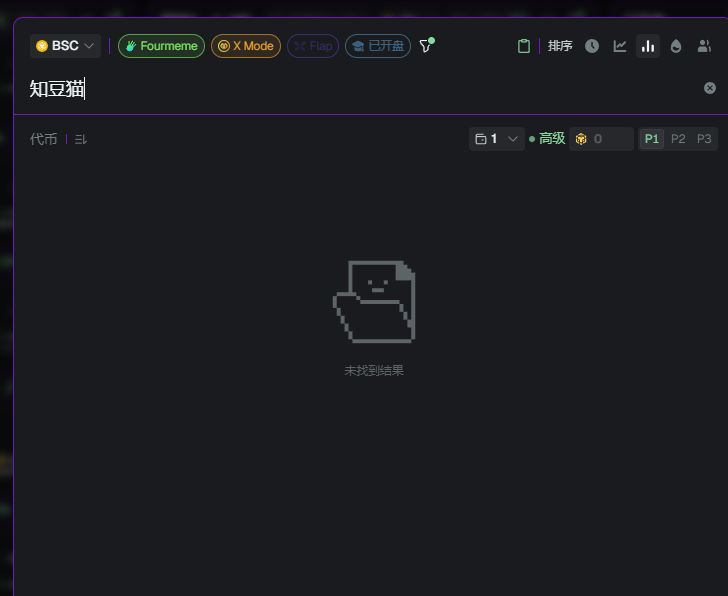
Task: Open the BSC chain dropdown
Action: click(65, 46)
